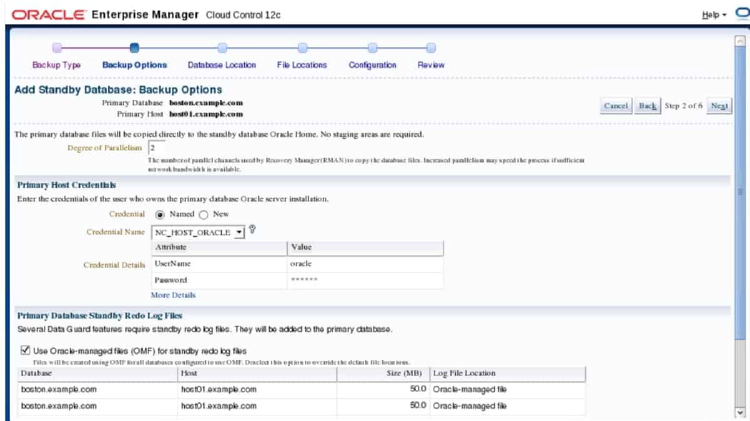Open the Credential Name dropdown NC_HOST_ORACLE
This screenshot has width=750, height=421.
tap(198, 233)
